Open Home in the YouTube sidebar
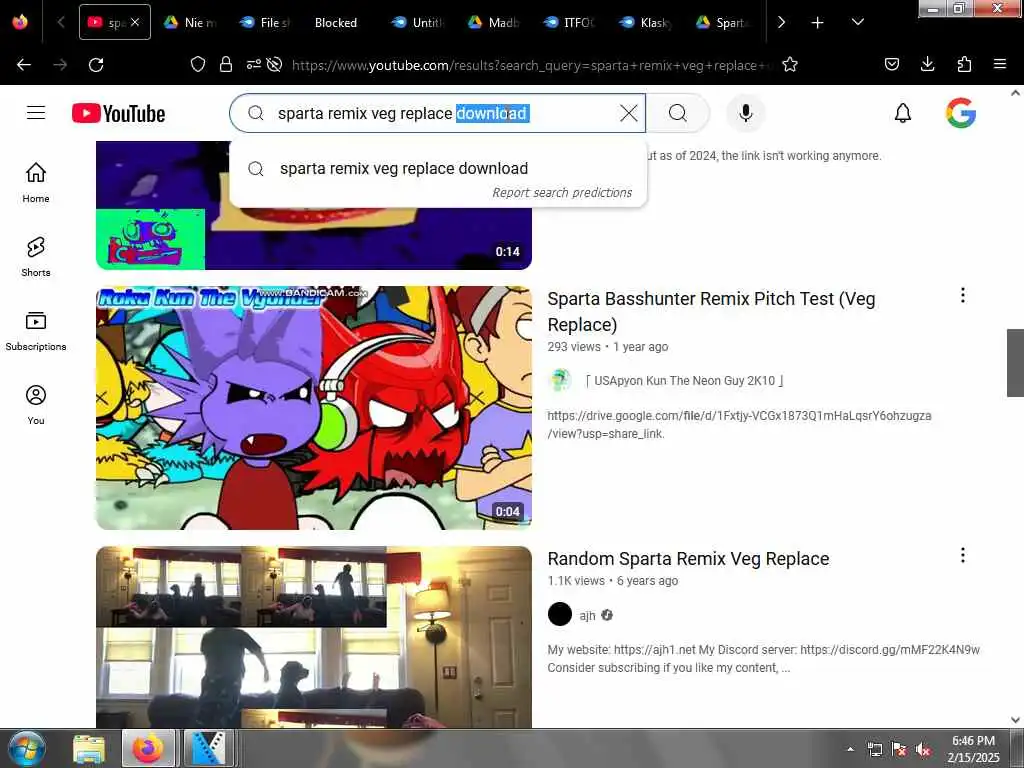The width and height of the screenshot is (1024, 768). [x=36, y=182]
